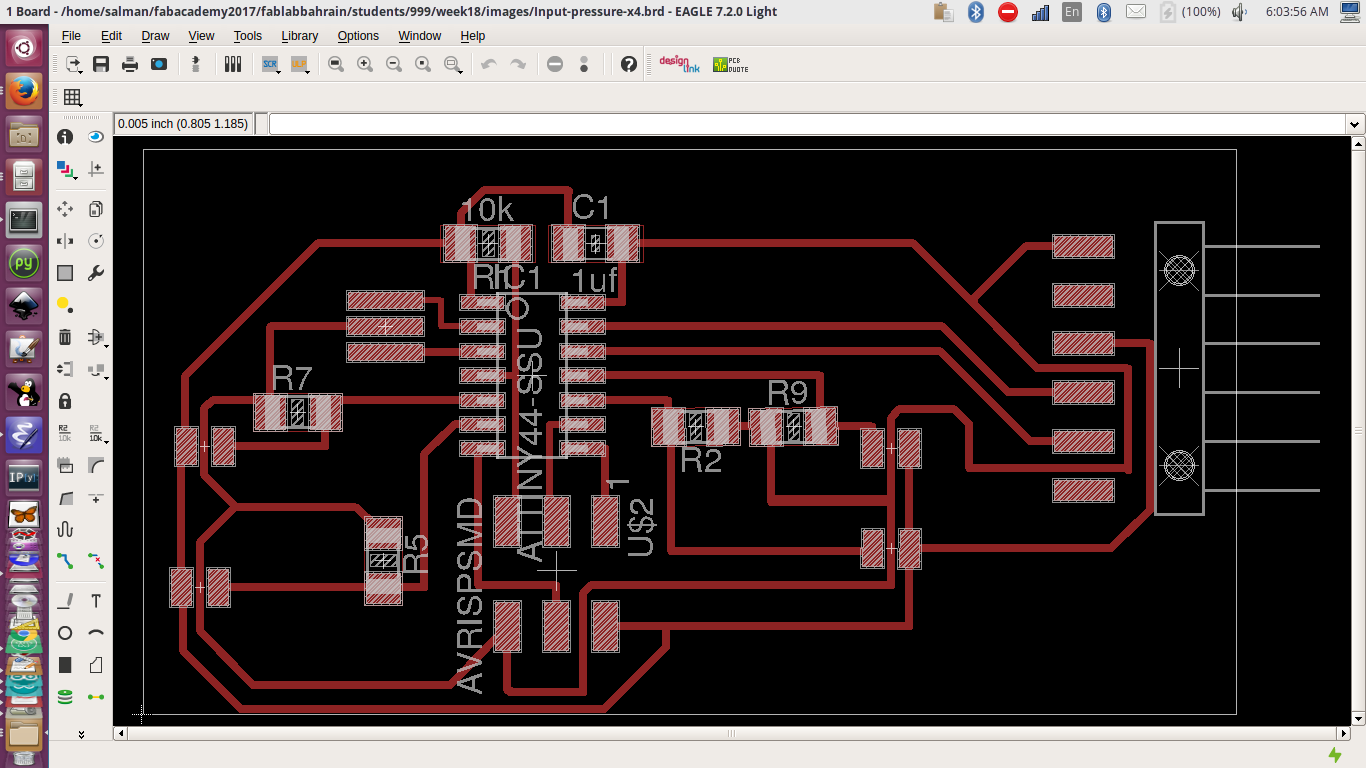Open the script dropdown beside SCR
Screen dimensions: 1366x768
[x=278, y=73]
